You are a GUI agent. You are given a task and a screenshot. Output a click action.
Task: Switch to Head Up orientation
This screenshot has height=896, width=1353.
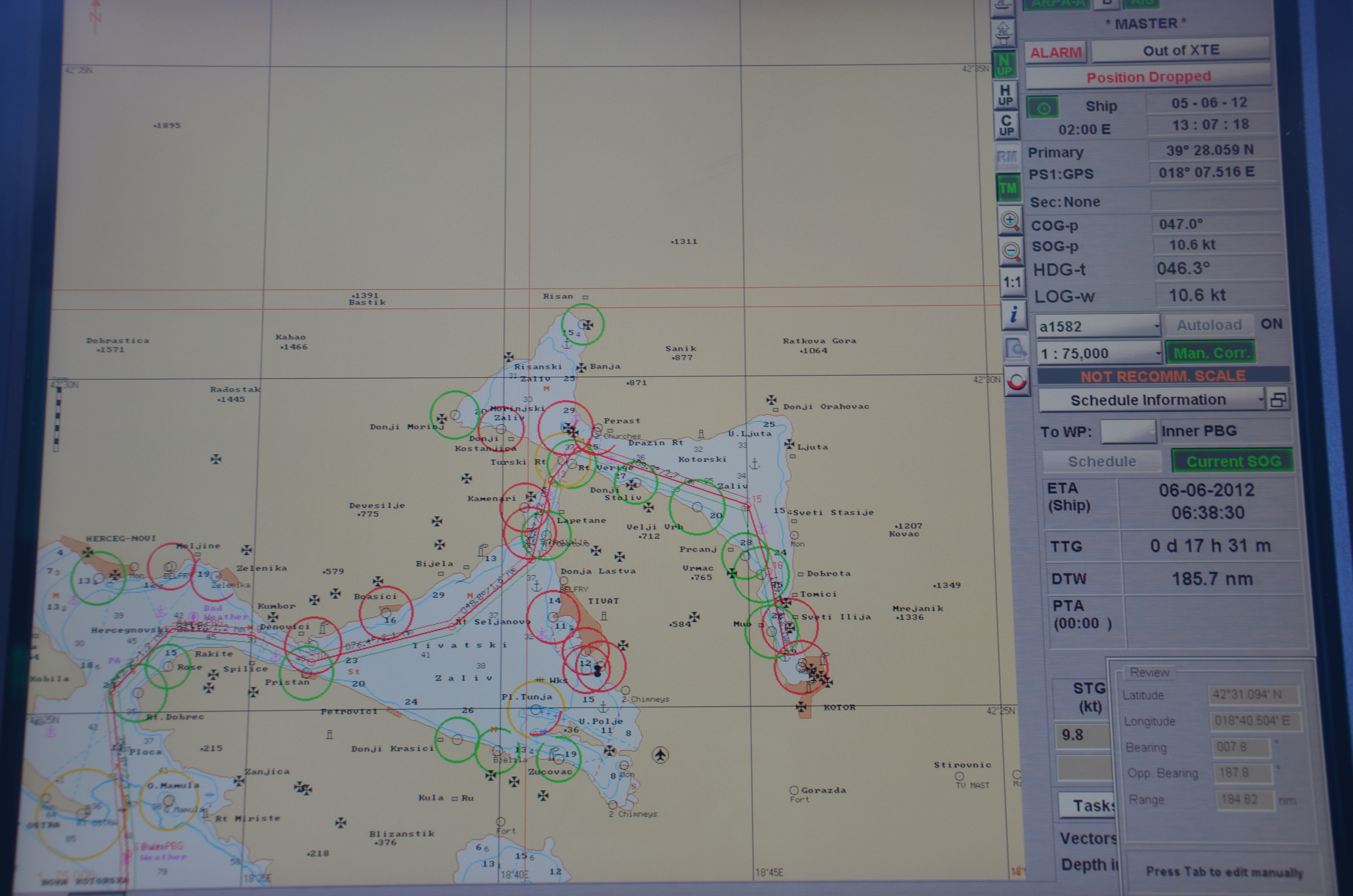(1005, 96)
